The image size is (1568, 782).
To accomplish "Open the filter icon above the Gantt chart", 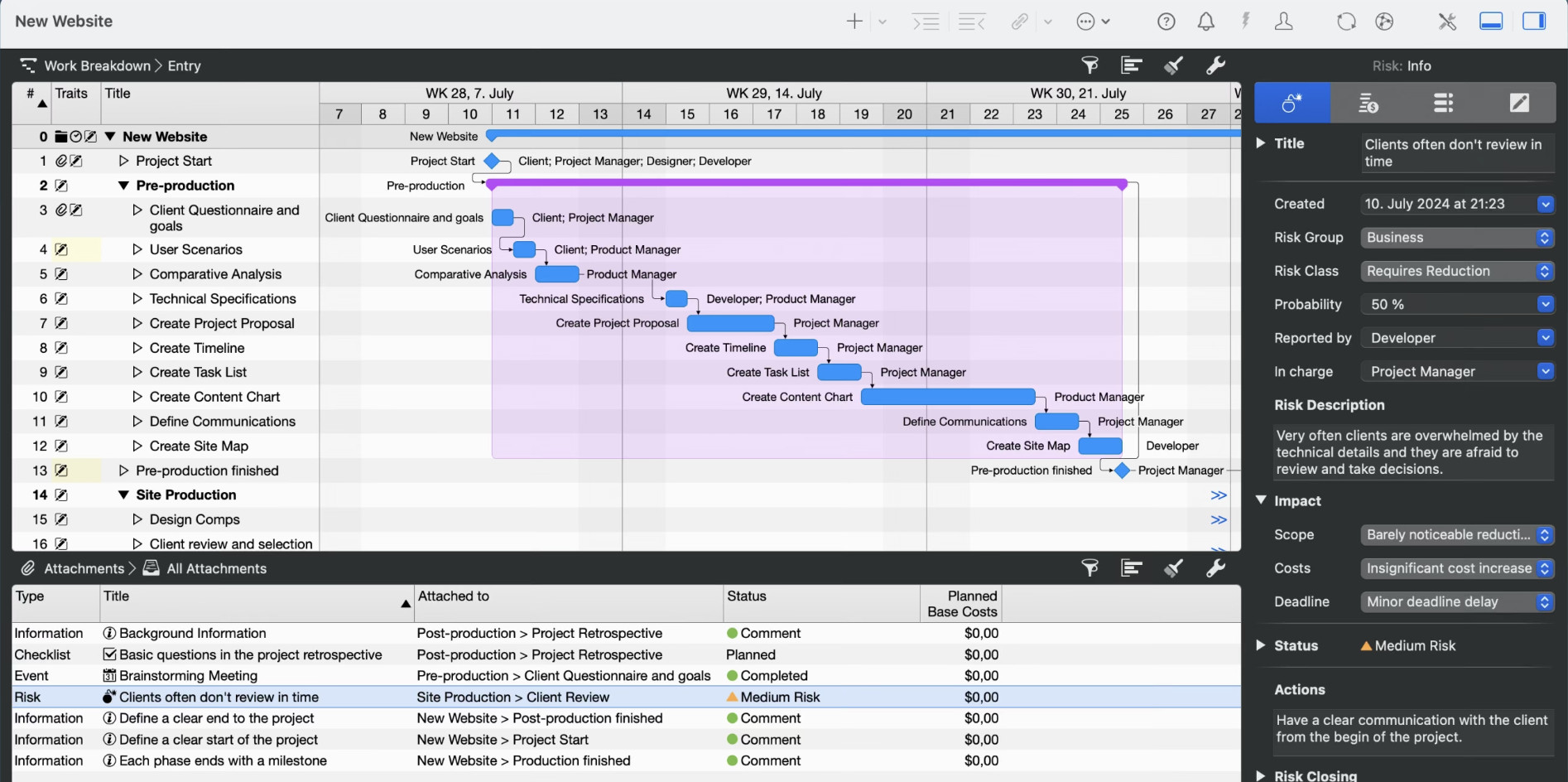I will click(x=1089, y=65).
